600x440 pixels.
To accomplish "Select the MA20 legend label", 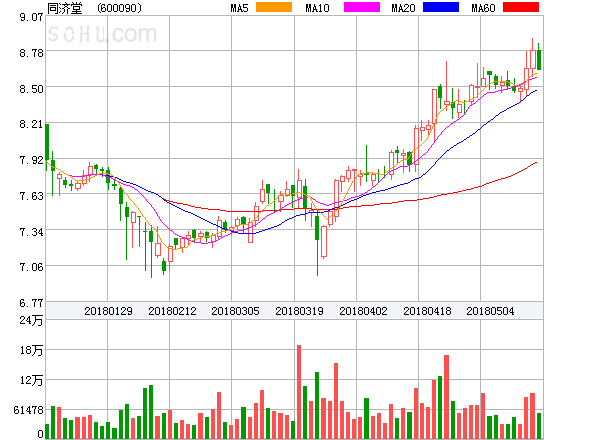I will [x=403, y=8].
